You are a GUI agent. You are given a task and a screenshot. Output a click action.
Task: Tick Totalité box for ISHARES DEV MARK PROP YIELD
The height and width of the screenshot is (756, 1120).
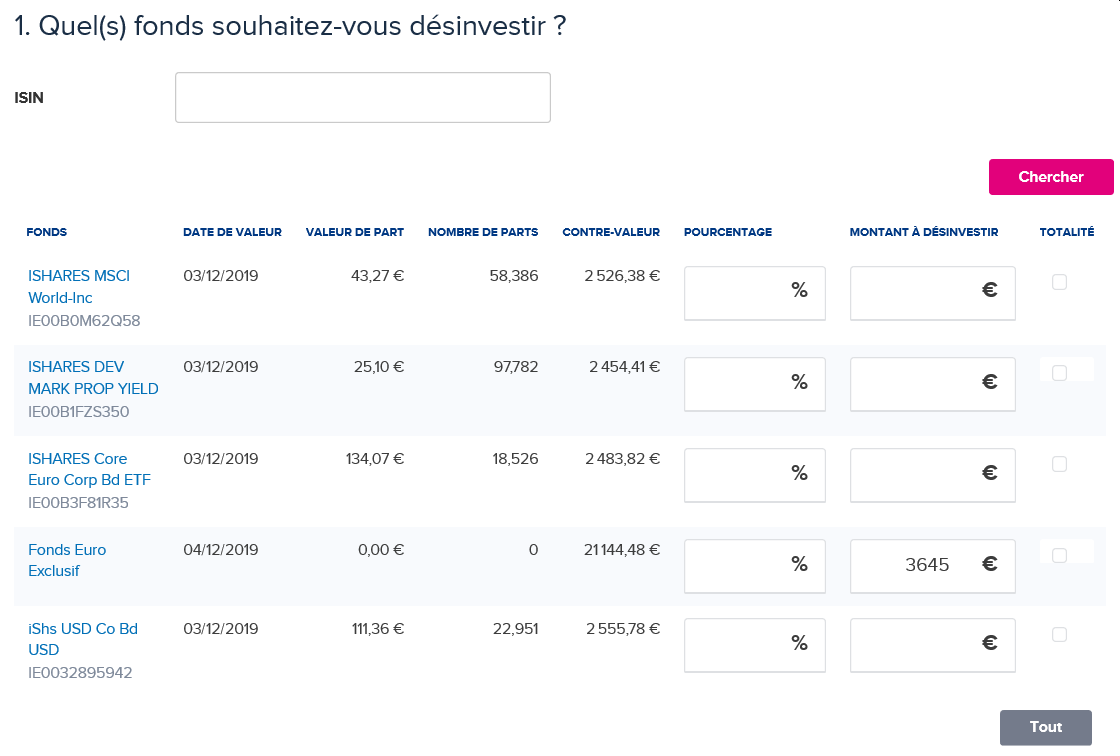point(1059,373)
